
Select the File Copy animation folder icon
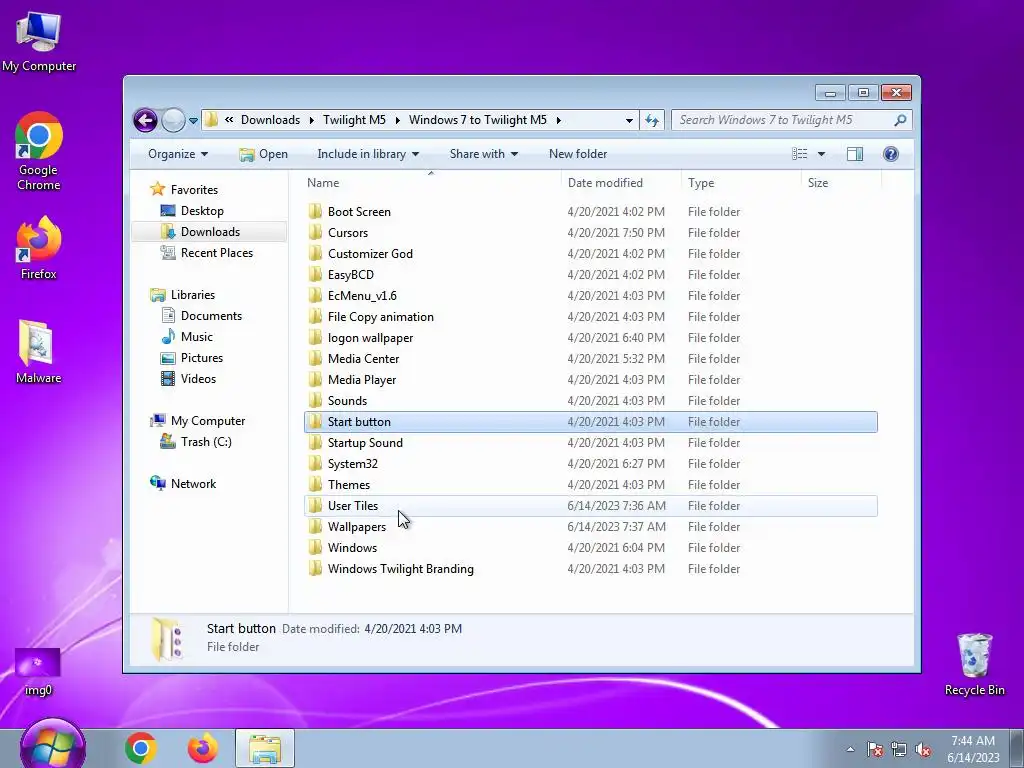click(315, 316)
